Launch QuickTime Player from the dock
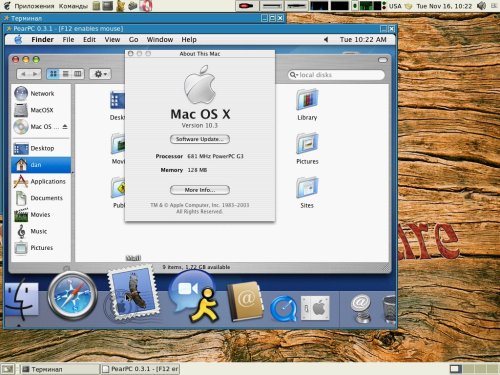 [283, 309]
